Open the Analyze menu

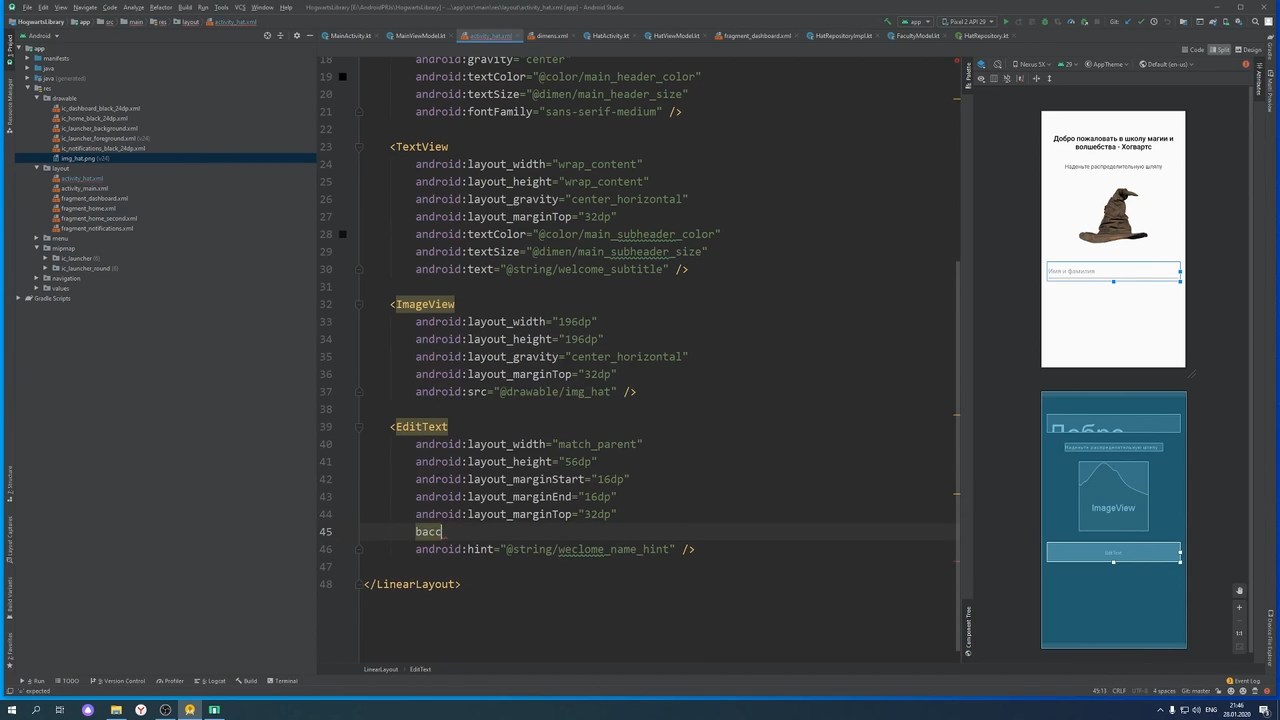(134, 7)
